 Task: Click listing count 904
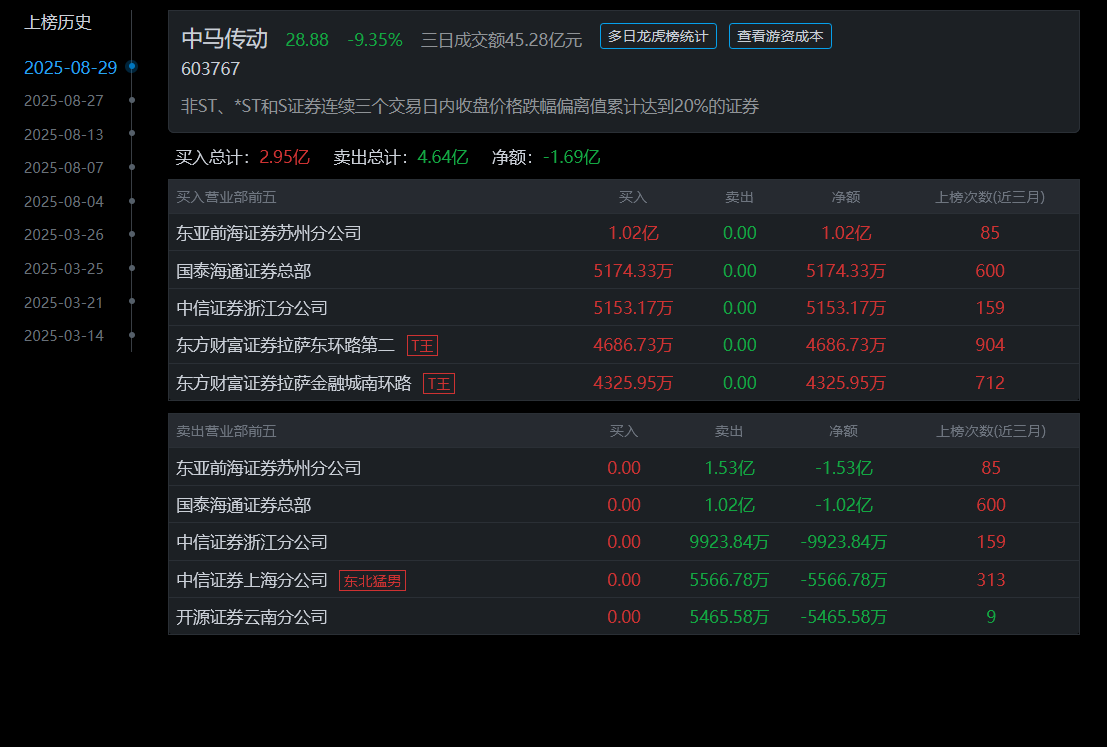tap(990, 345)
